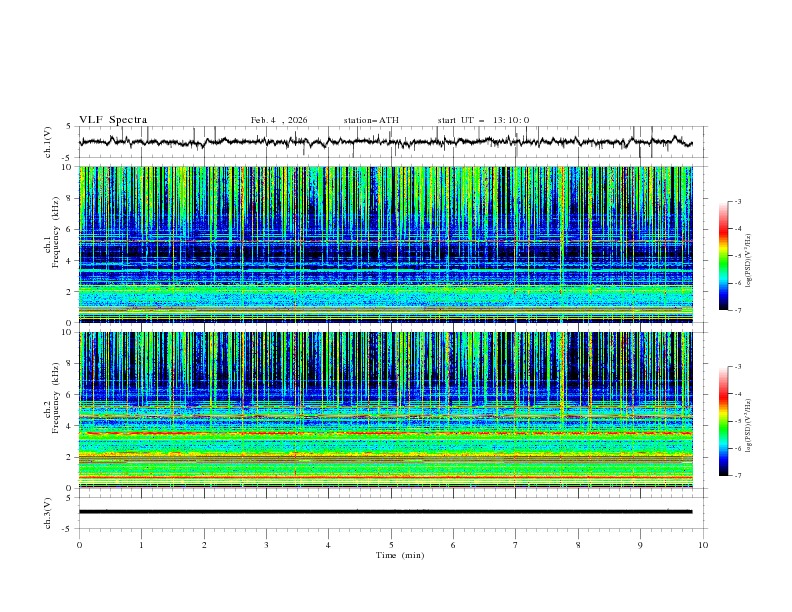Click the time axis tick label "5"

click(391, 545)
